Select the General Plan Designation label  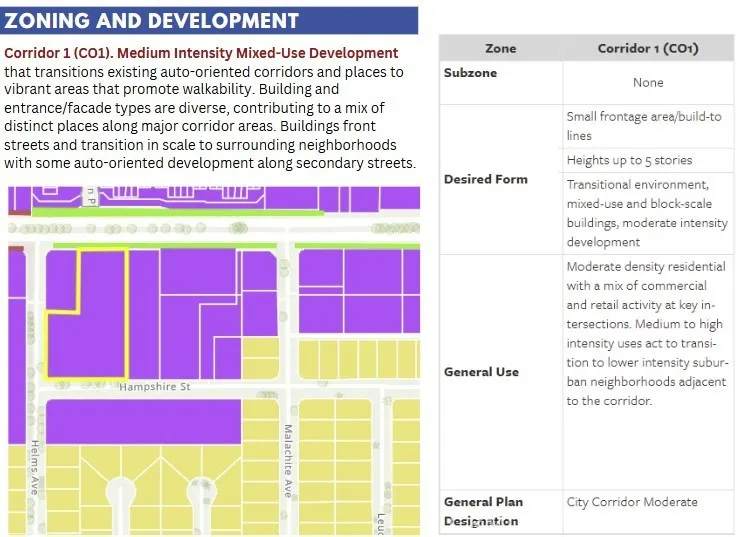click(484, 511)
